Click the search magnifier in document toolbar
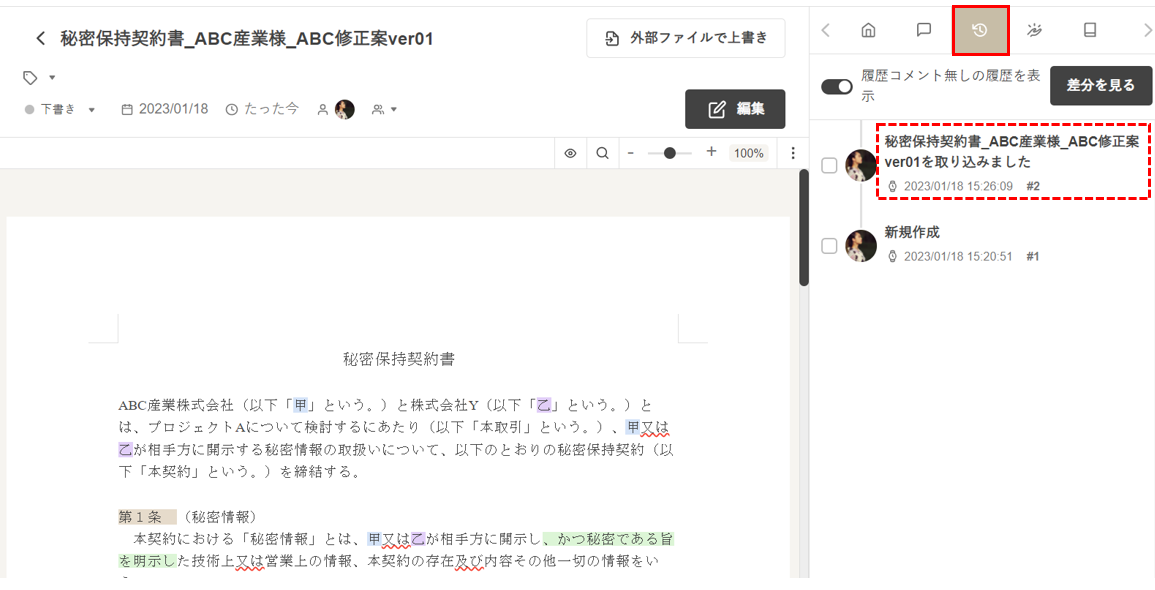This screenshot has height=590, width=1155. point(602,153)
